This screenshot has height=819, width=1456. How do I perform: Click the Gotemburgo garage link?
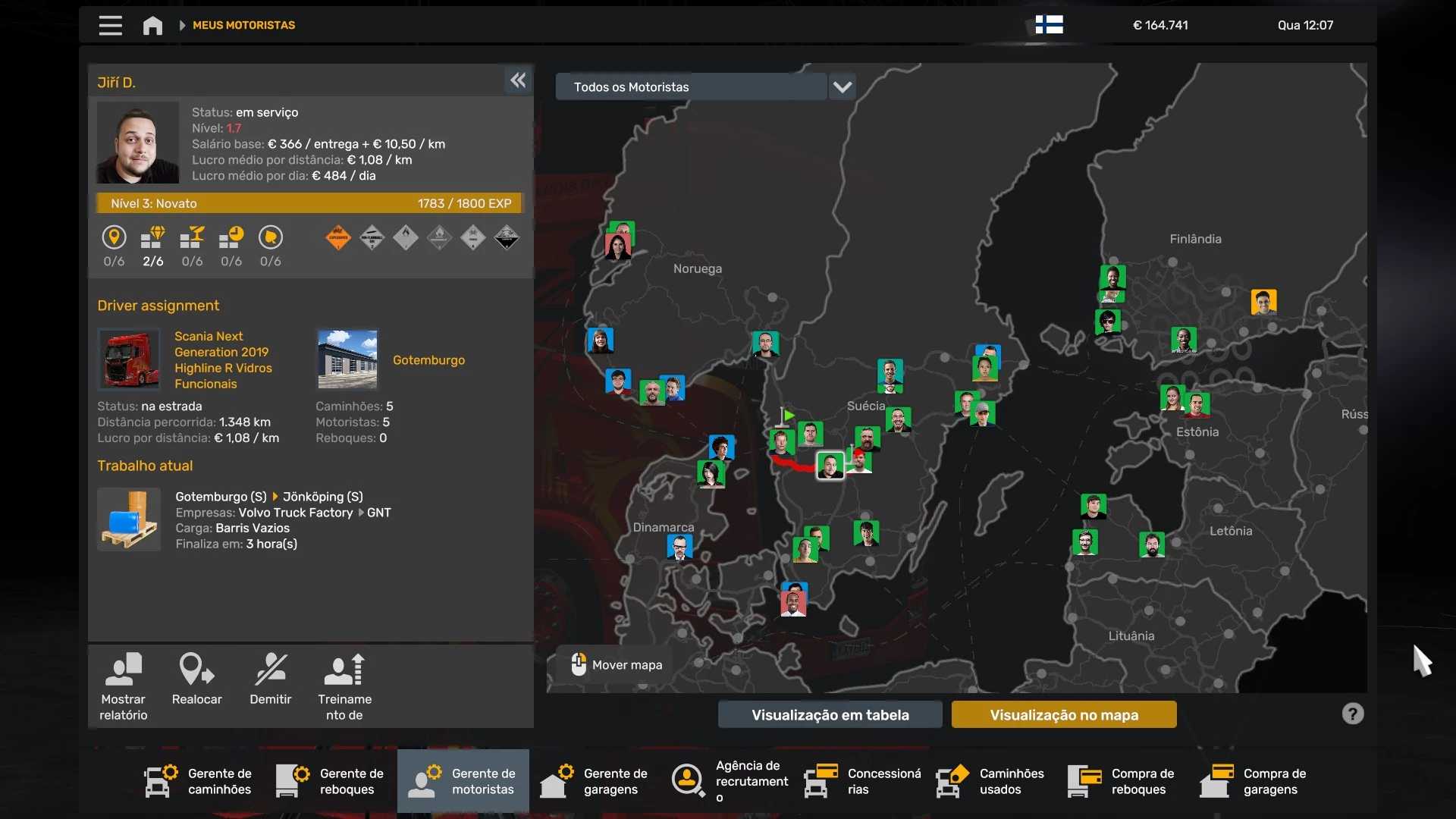(x=428, y=360)
